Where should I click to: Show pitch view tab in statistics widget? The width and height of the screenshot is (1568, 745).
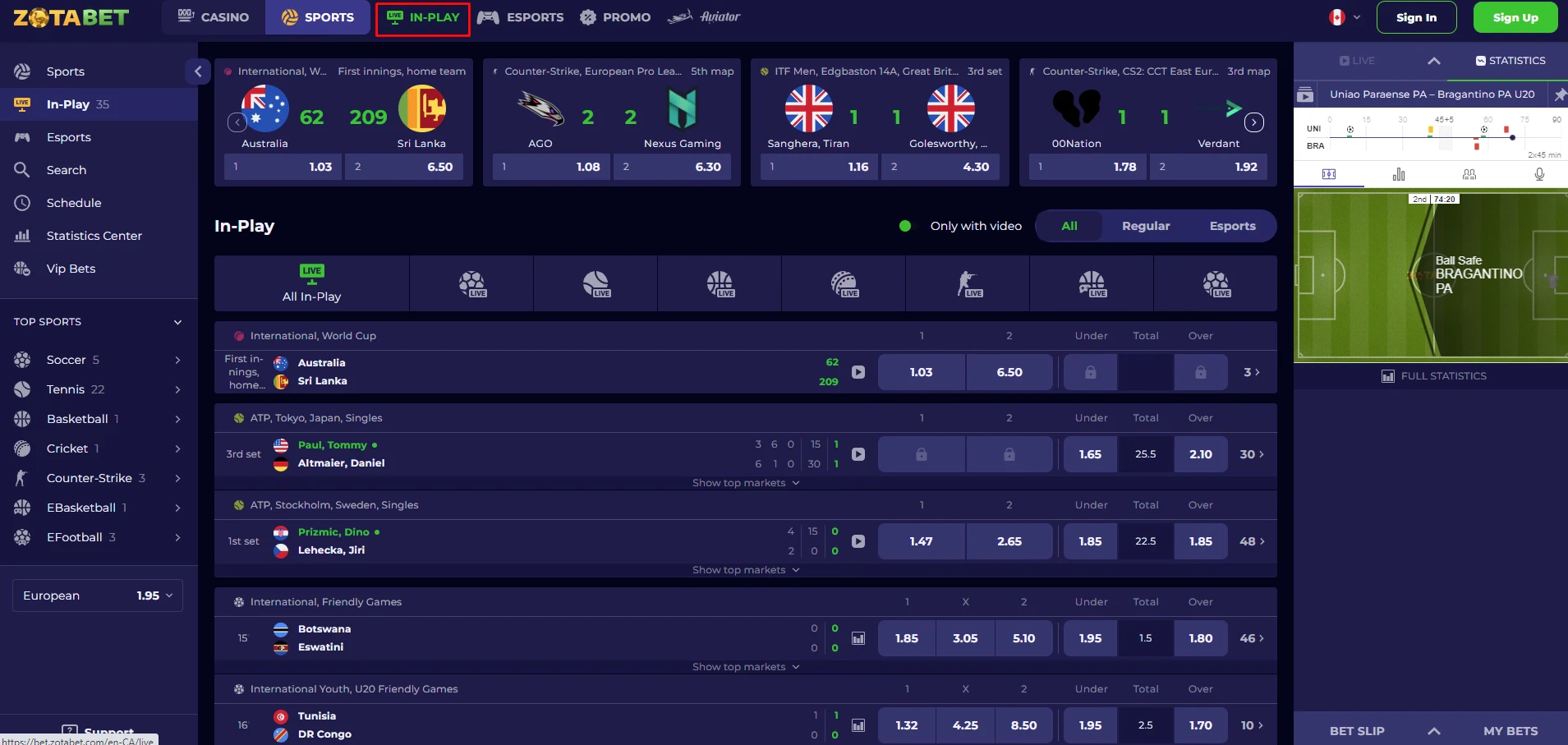pos(1329,174)
